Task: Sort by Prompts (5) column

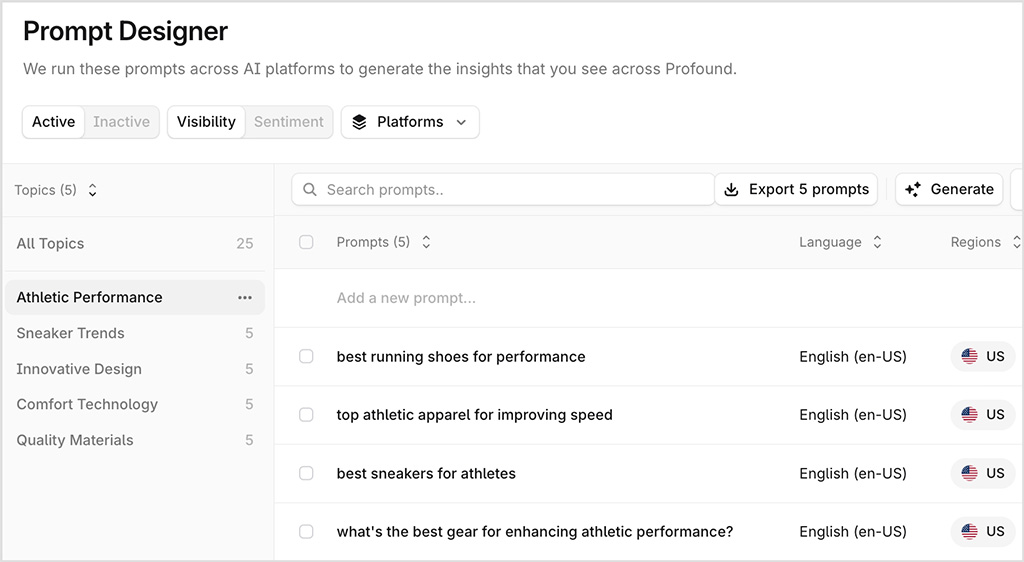Action: [383, 242]
